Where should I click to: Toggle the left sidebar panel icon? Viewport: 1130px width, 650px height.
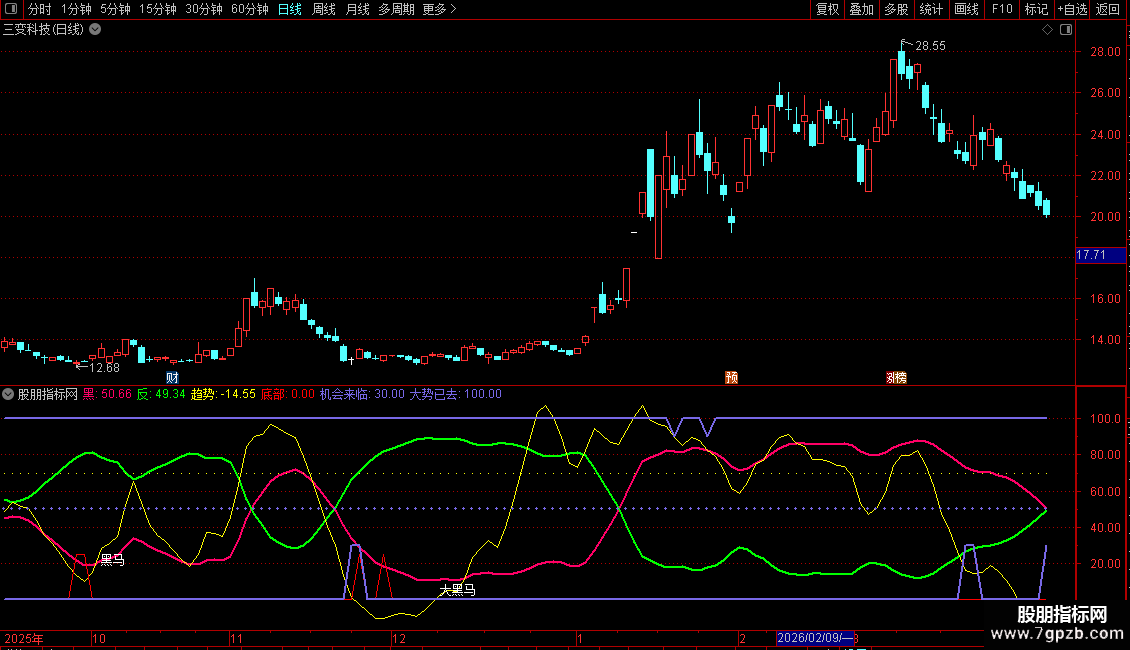(10, 9)
